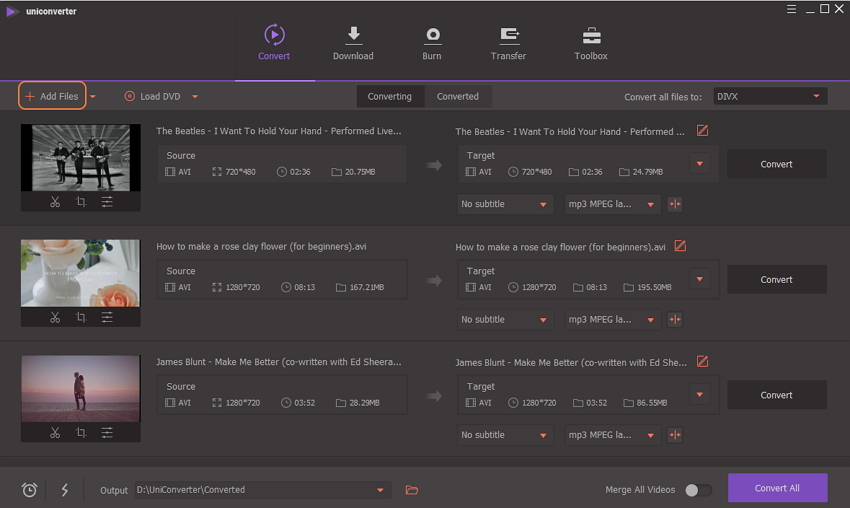The image size is (850, 508).
Task: Click the audio split icon in James Blunt row
Action: pyautogui.click(x=675, y=435)
